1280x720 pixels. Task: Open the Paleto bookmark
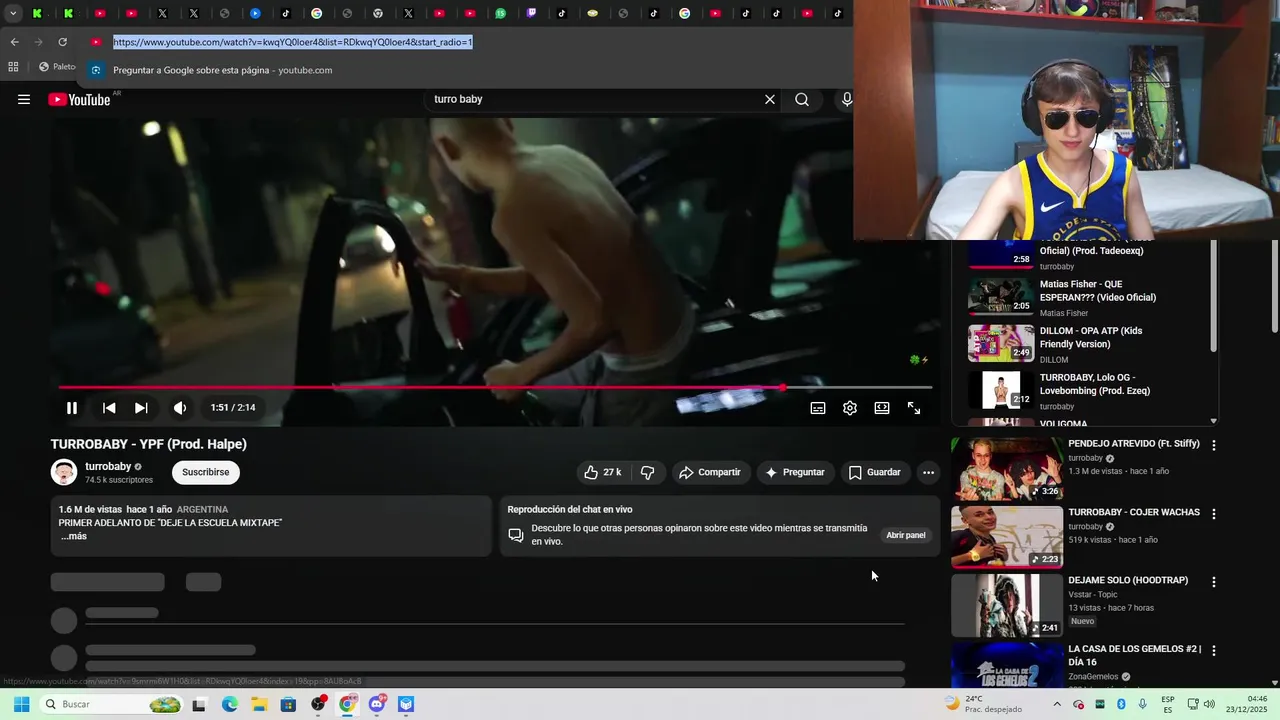[57, 67]
